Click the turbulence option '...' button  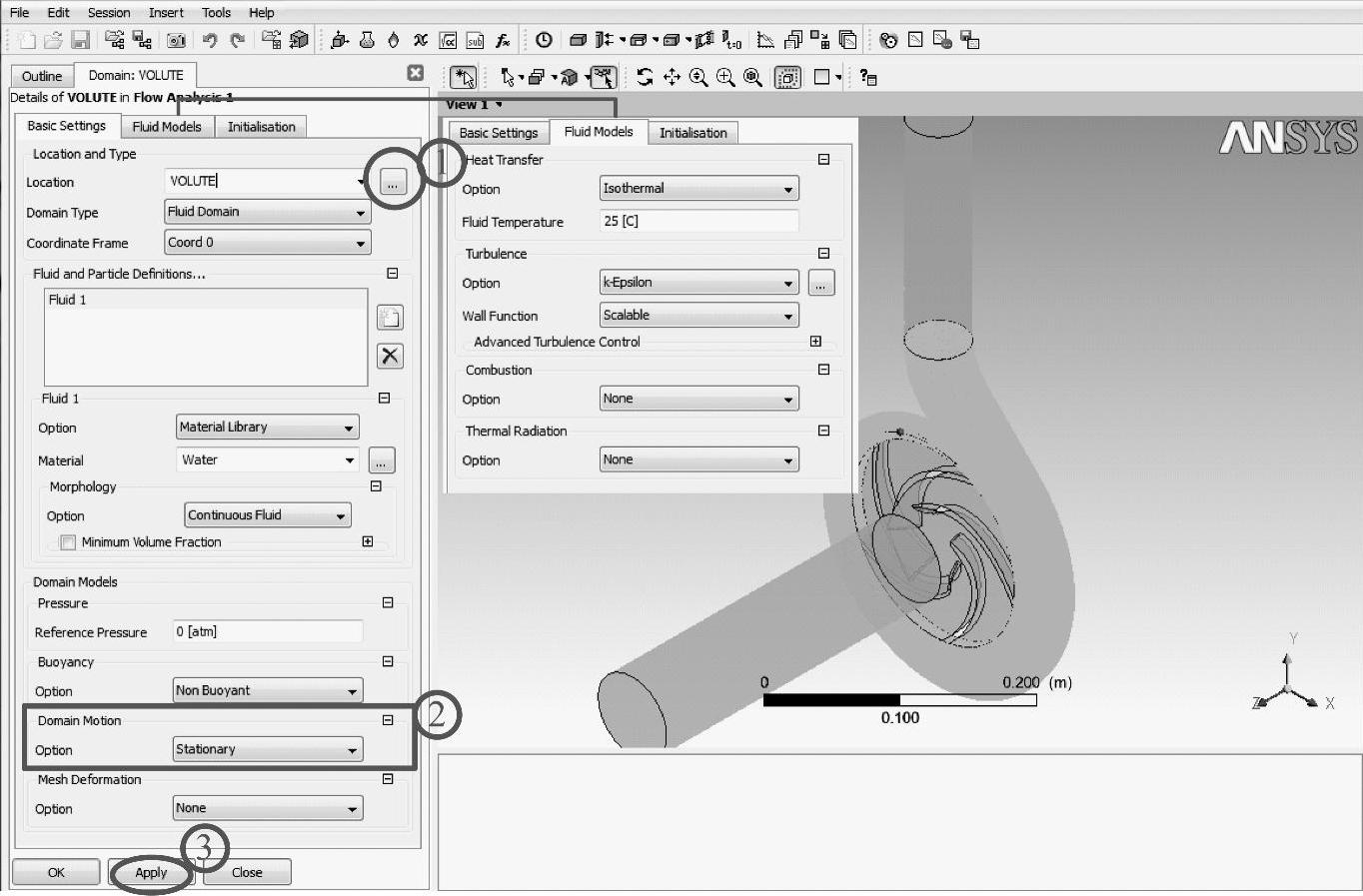click(x=820, y=283)
